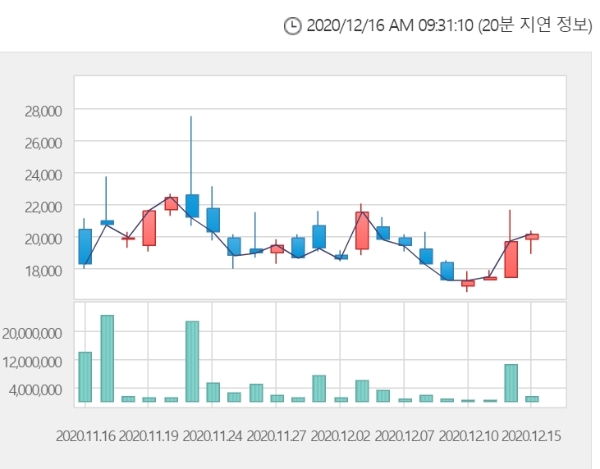This screenshot has height=469, width=600.
Task: Click the 20,000,000 volume axis label
Action: tap(35, 333)
